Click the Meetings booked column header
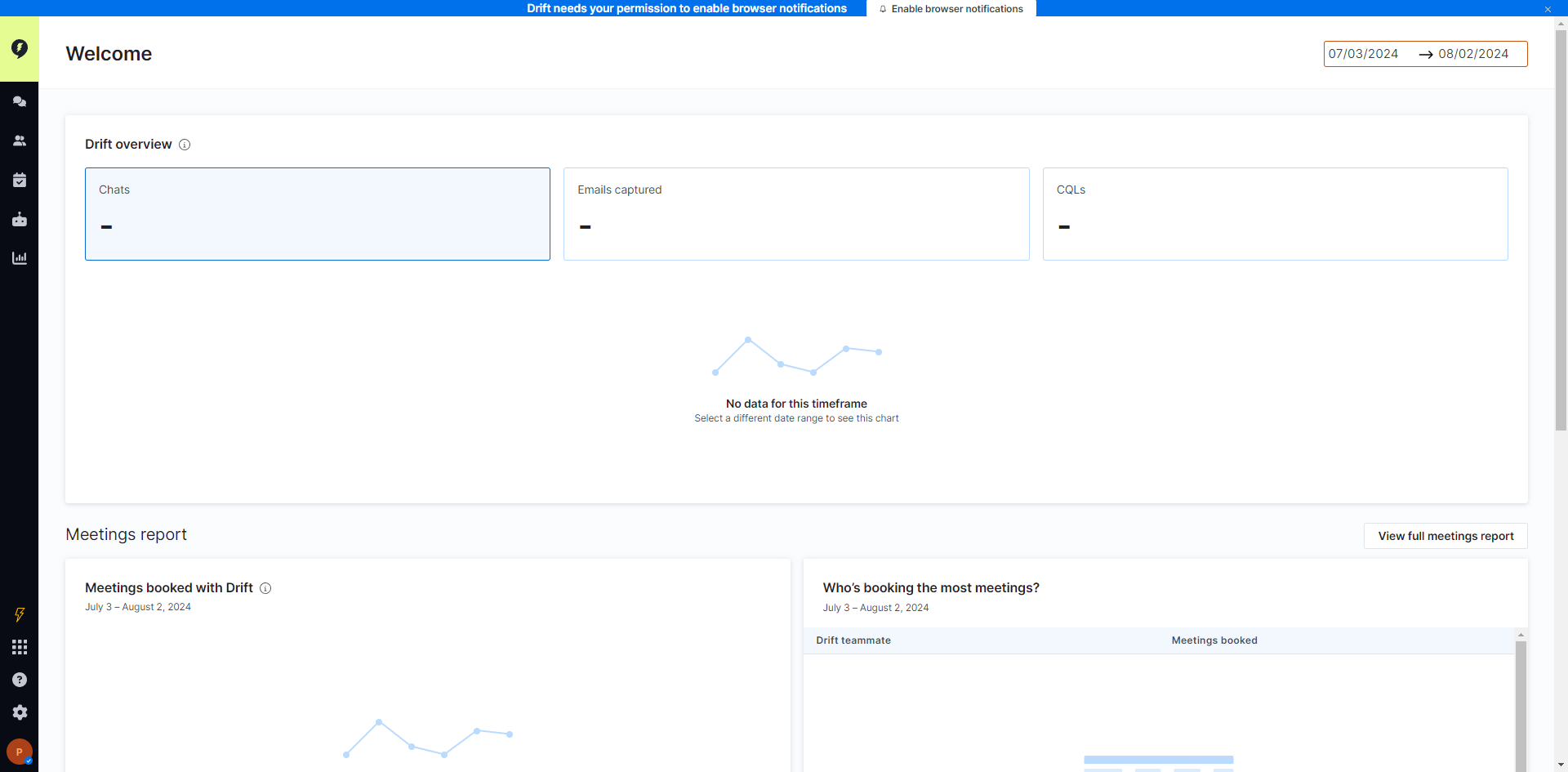 click(1214, 640)
